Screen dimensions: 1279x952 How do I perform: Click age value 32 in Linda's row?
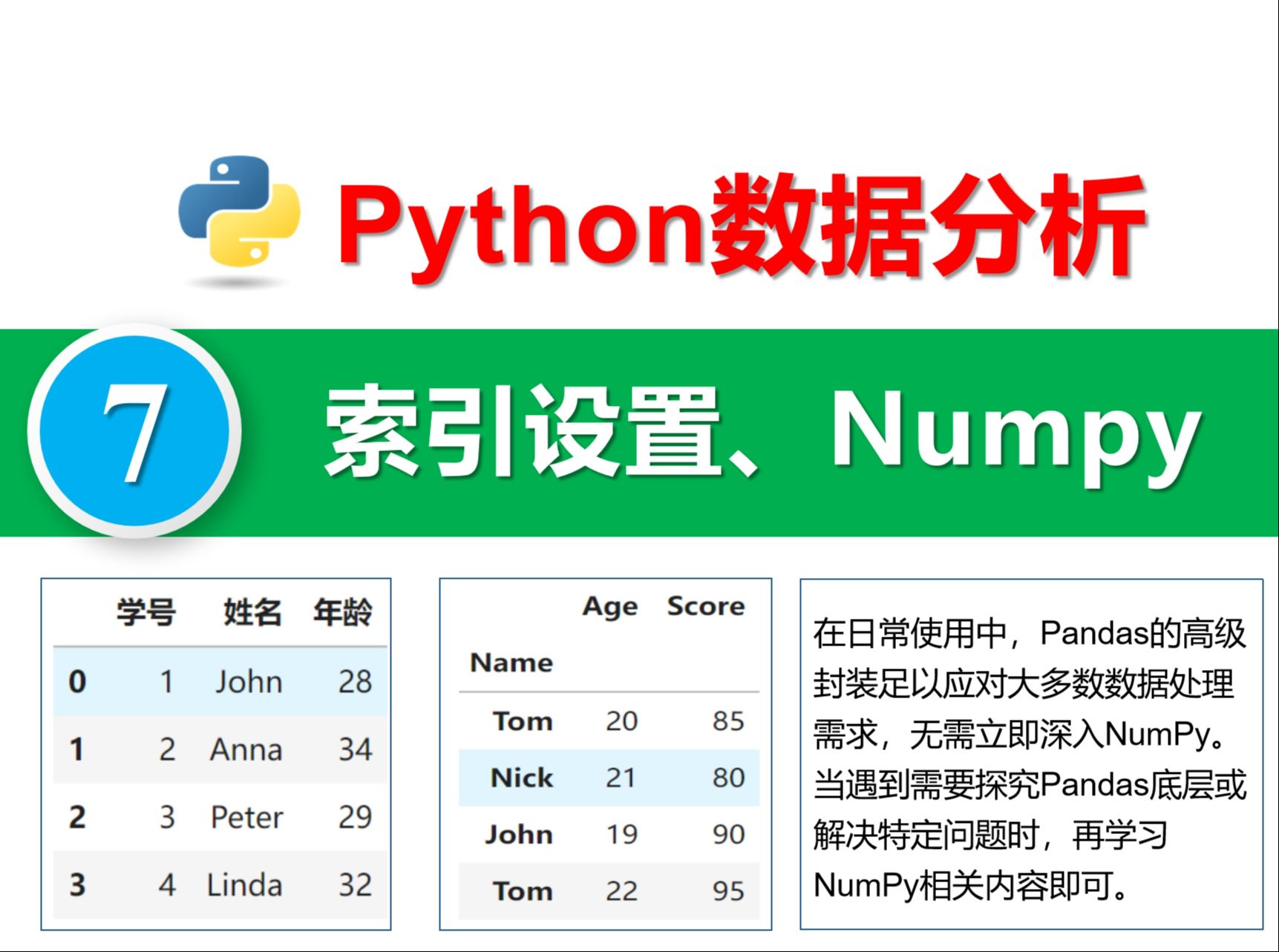355,884
